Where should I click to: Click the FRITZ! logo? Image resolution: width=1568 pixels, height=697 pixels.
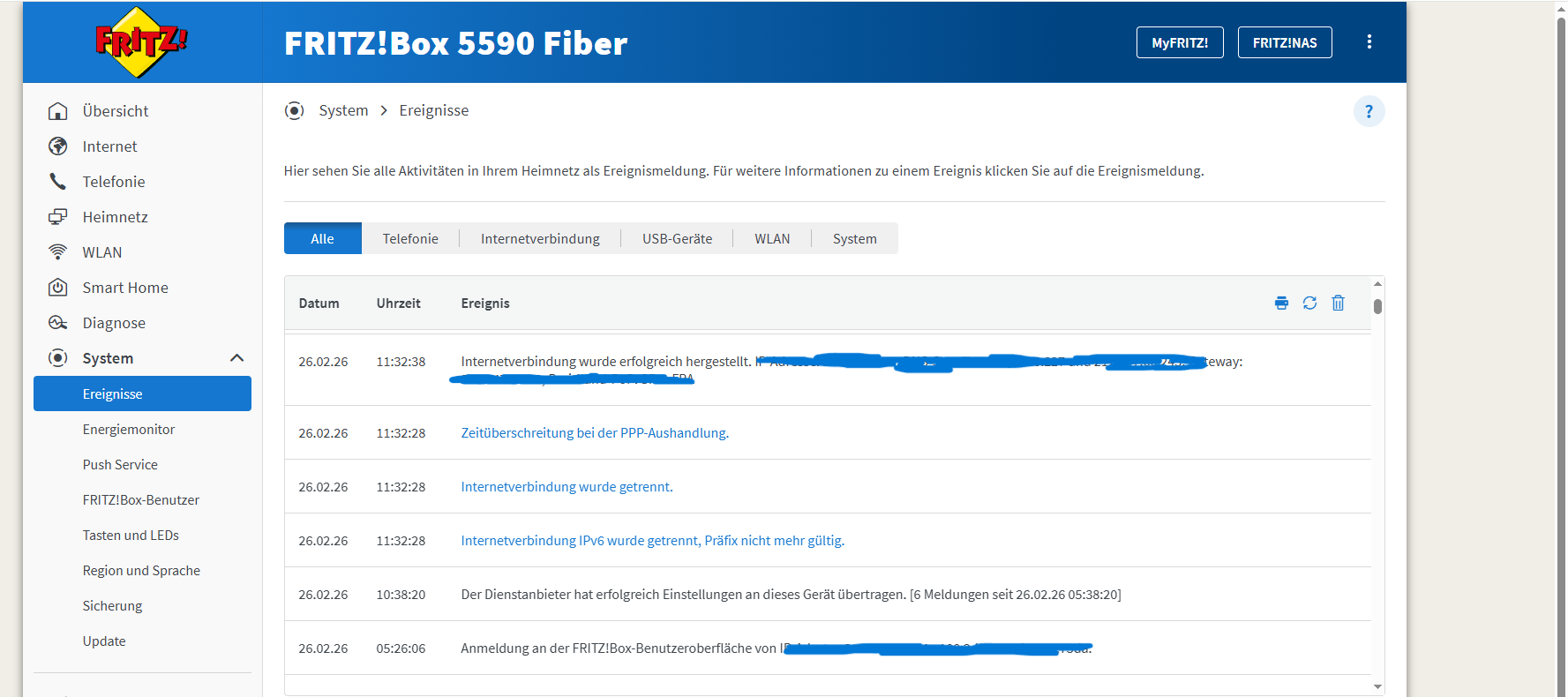click(x=141, y=42)
